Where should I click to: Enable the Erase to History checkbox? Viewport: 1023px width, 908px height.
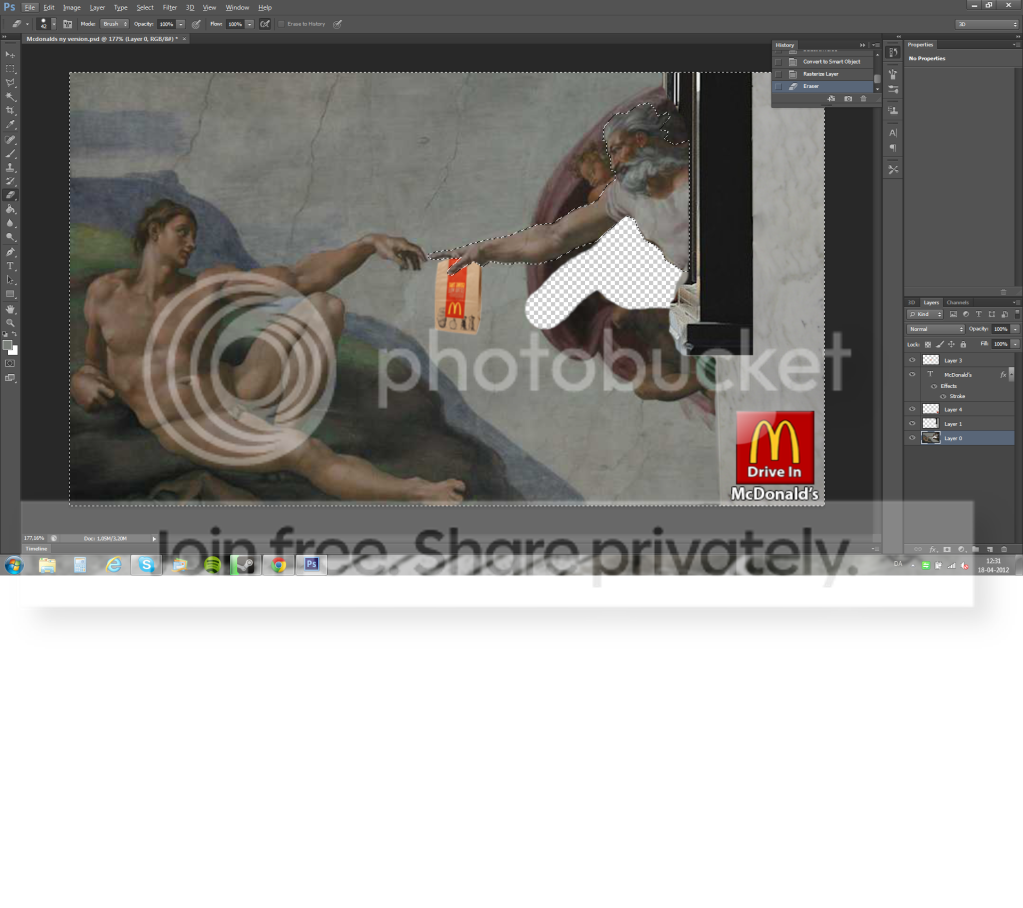pos(281,24)
